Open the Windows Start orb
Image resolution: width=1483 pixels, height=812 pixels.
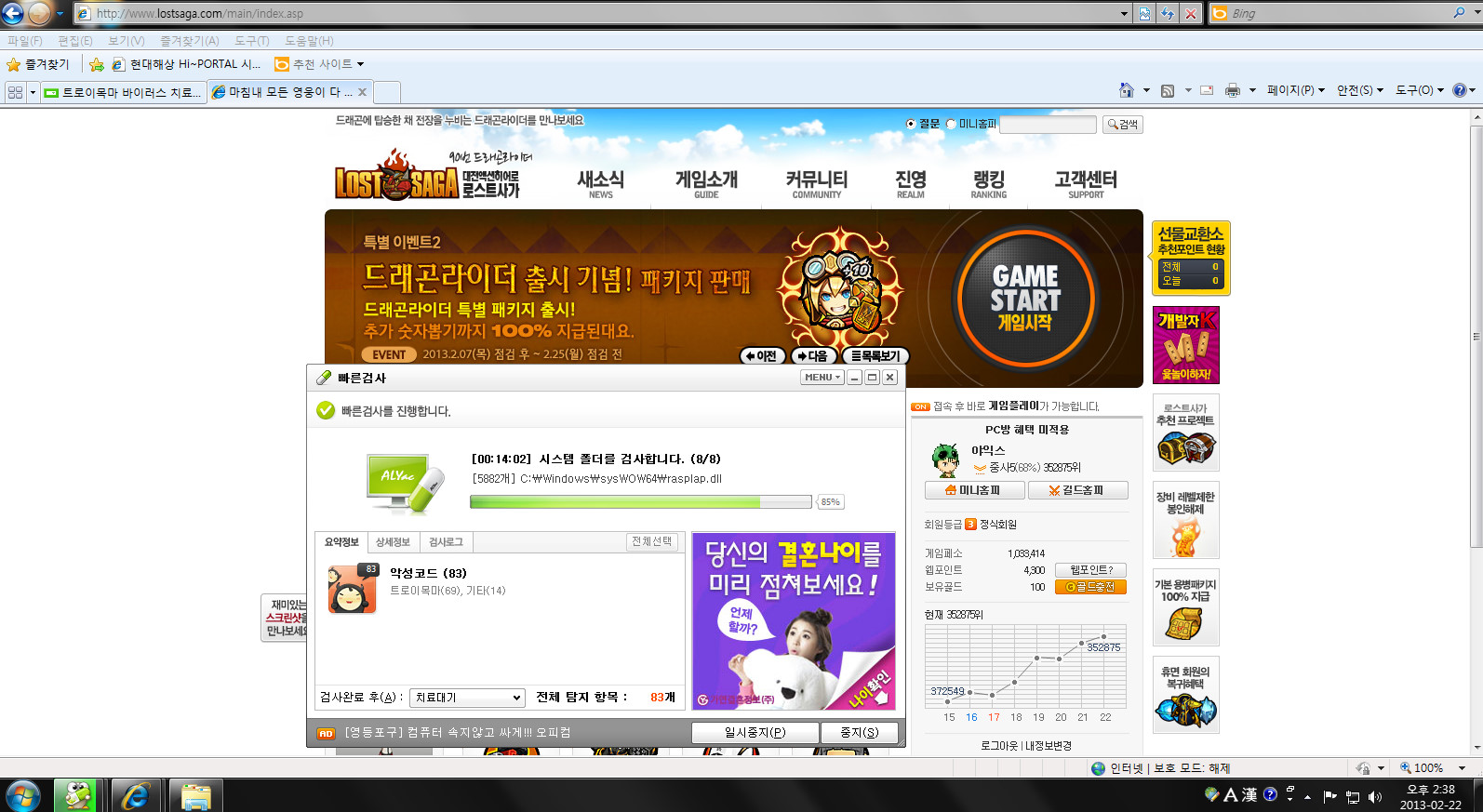click(x=22, y=796)
